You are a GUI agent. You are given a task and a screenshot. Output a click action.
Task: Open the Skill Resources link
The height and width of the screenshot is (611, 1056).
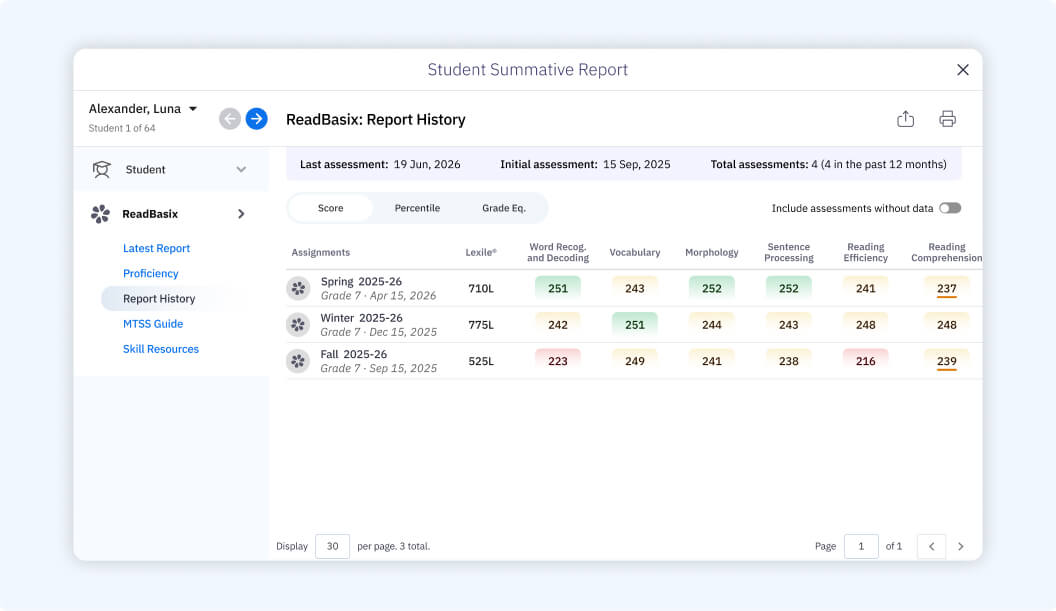pyautogui.click(x=161, y=349)
